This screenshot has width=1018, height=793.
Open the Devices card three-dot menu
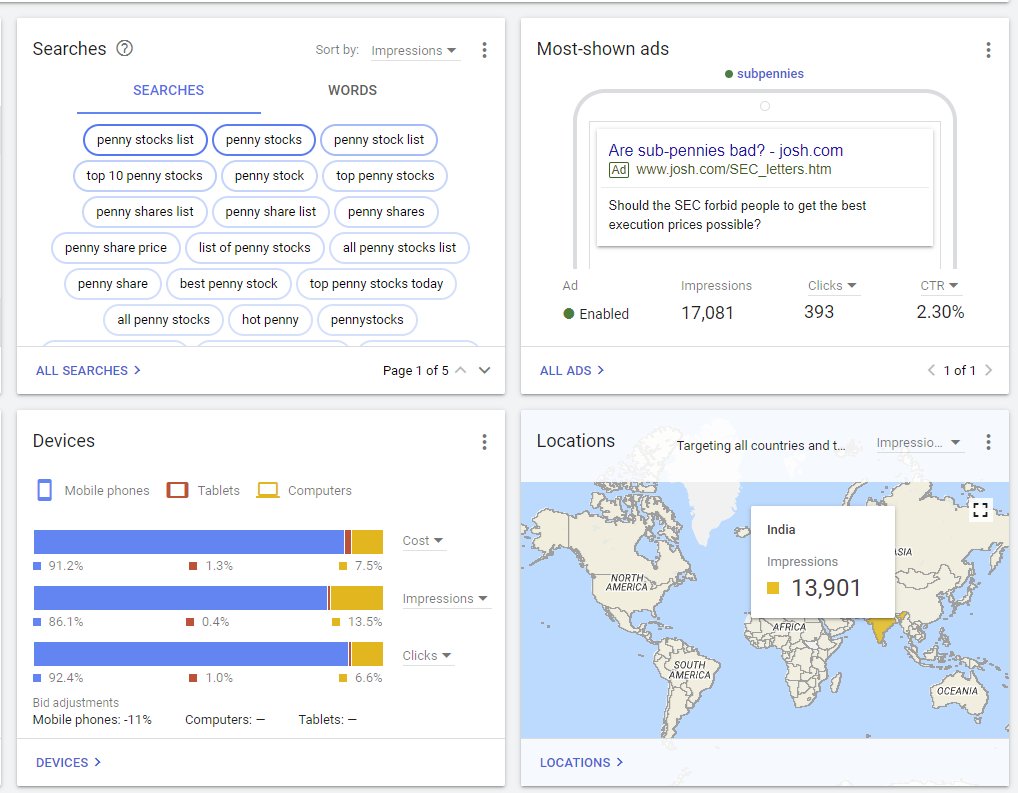484,442
